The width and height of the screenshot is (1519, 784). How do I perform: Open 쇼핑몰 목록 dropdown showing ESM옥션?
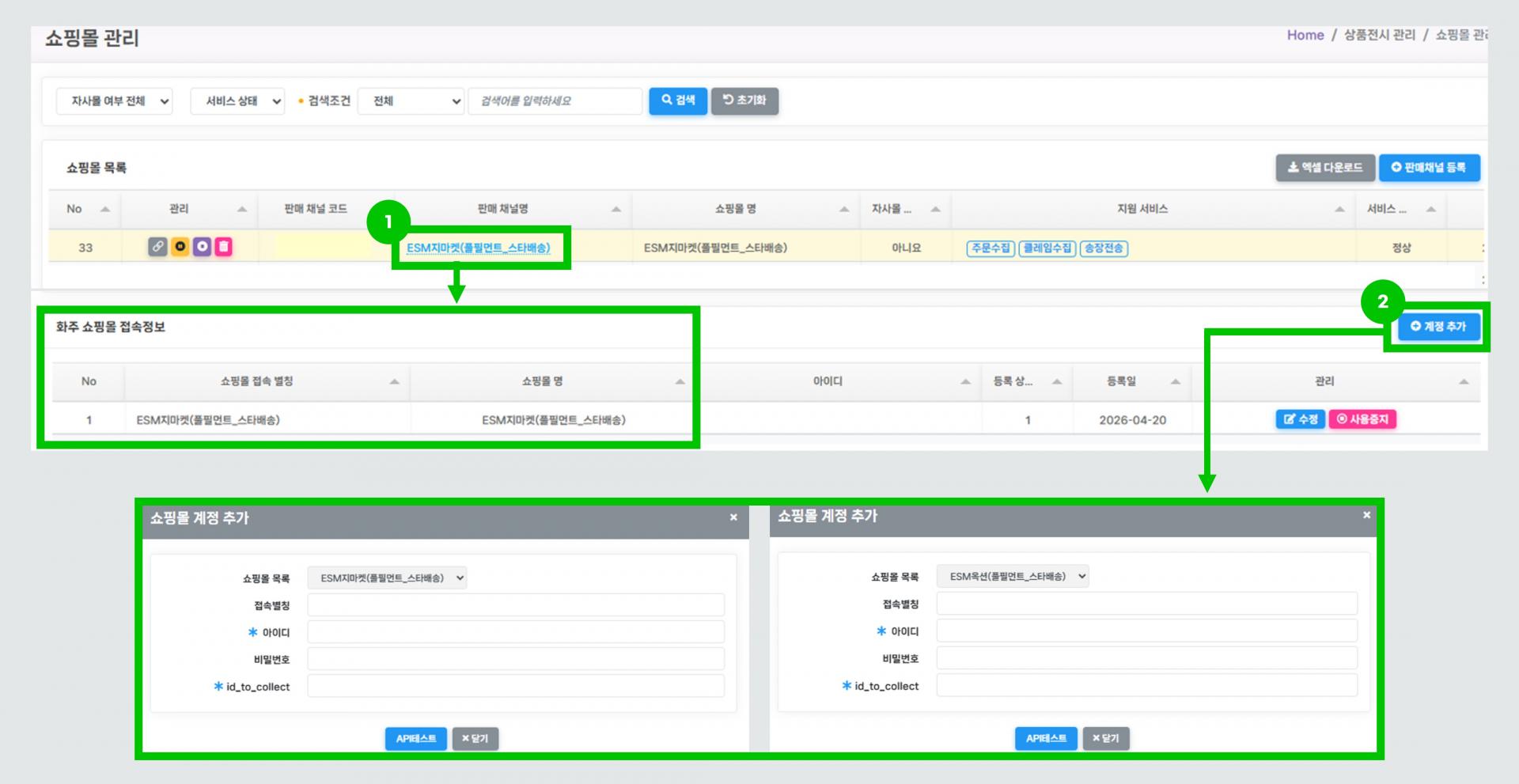pos(1013,577)
